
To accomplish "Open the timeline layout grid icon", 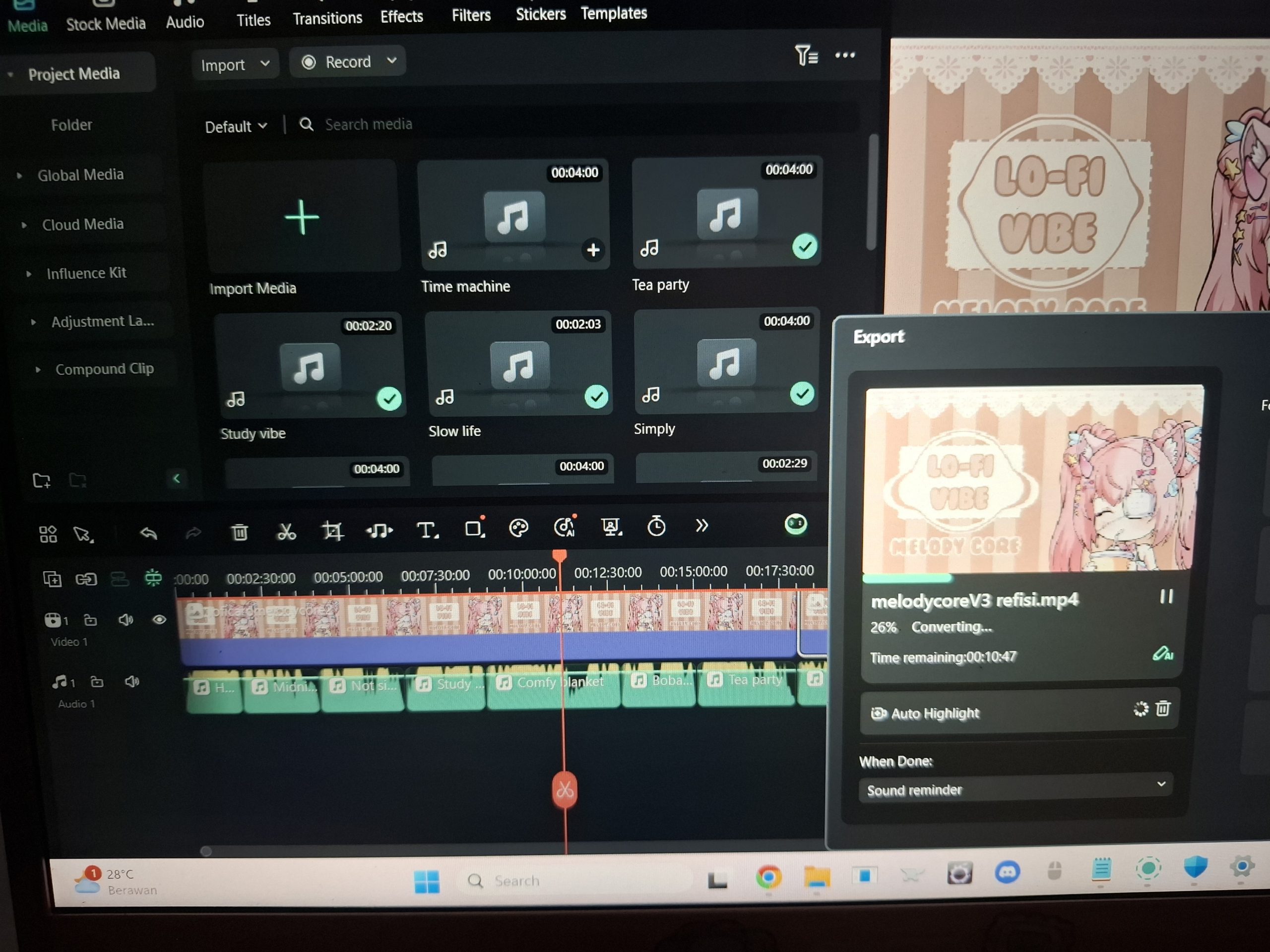I will 48,534.
